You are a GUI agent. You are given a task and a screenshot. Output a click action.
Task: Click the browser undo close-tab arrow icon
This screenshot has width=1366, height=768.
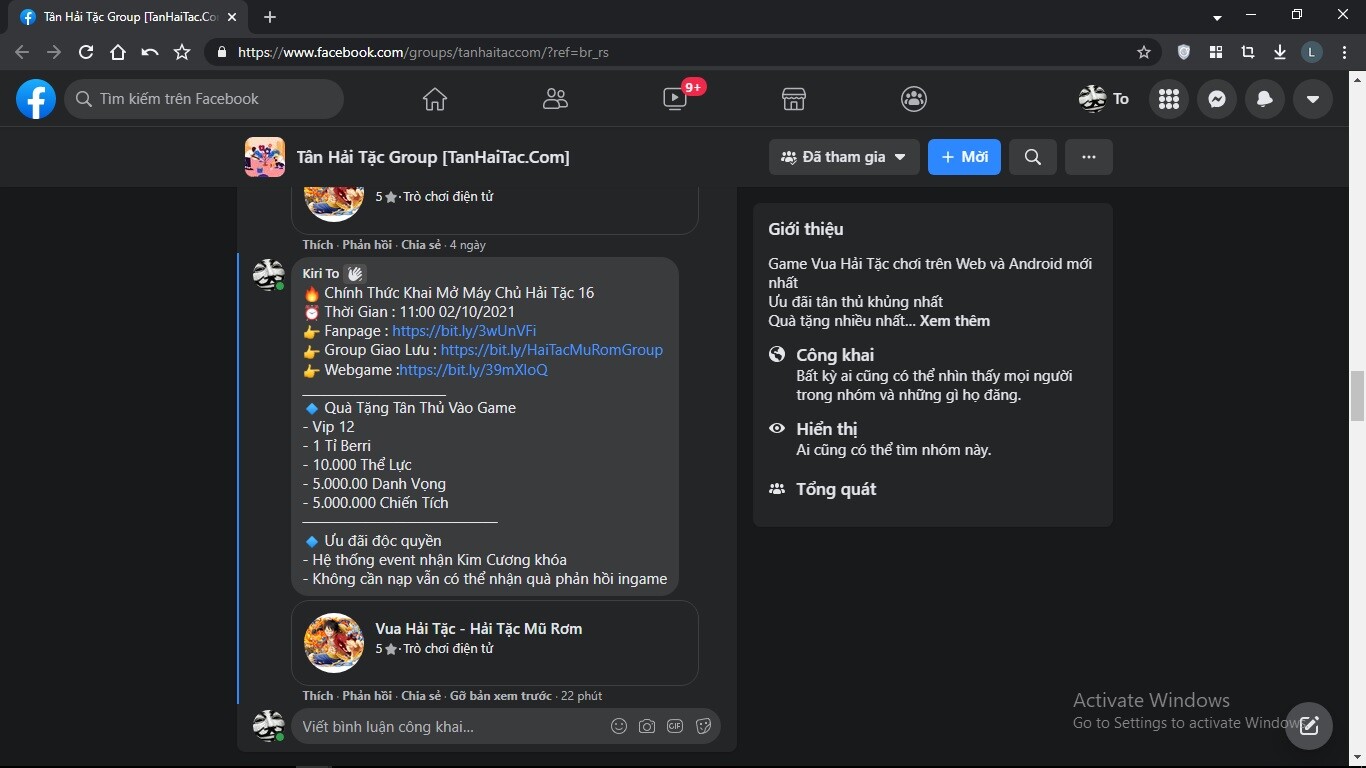[x=150, y=52]
